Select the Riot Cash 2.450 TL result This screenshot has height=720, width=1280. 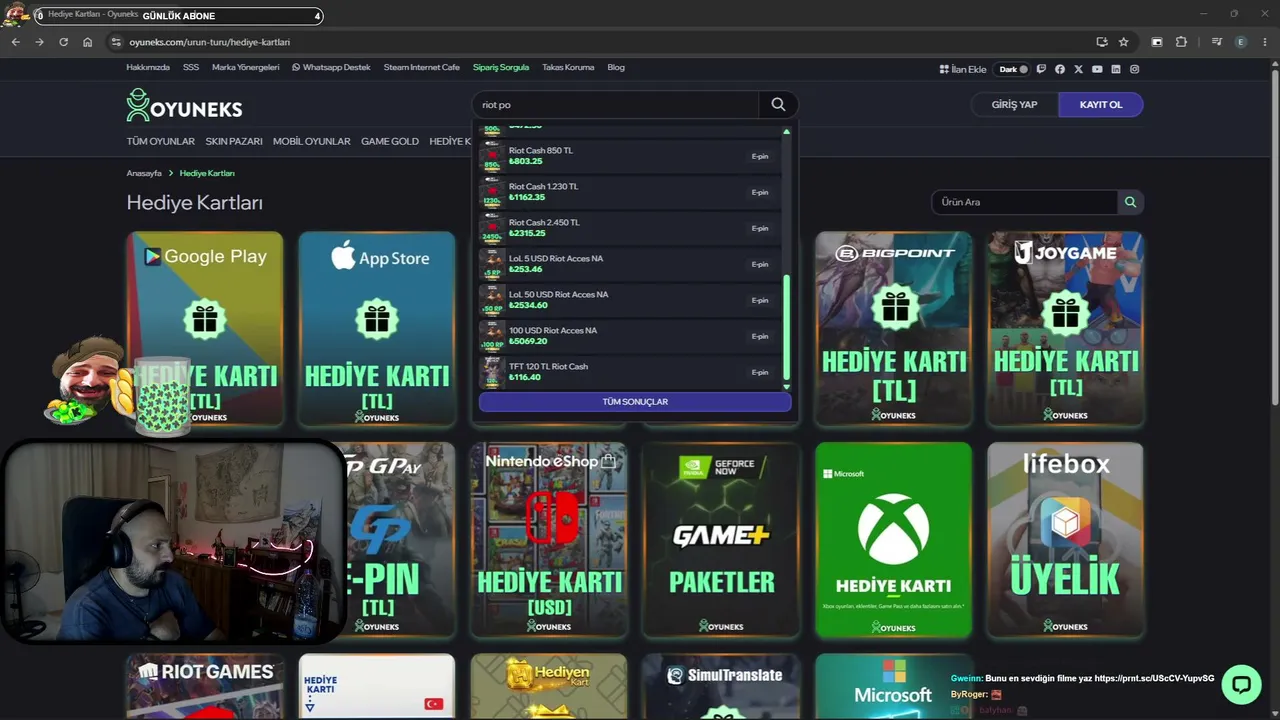pos(630,228)
